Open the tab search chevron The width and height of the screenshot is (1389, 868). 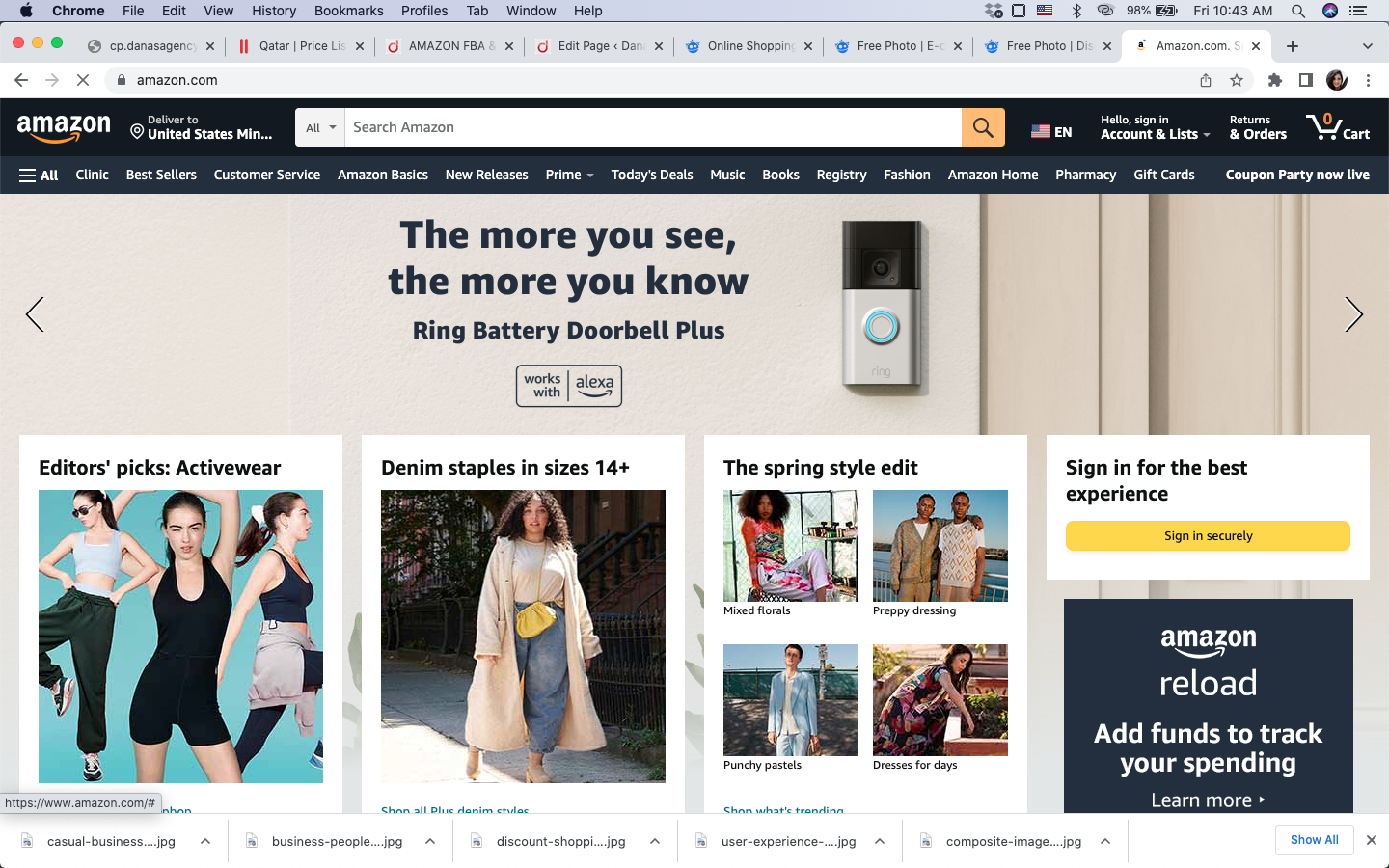pos(1367,45)
